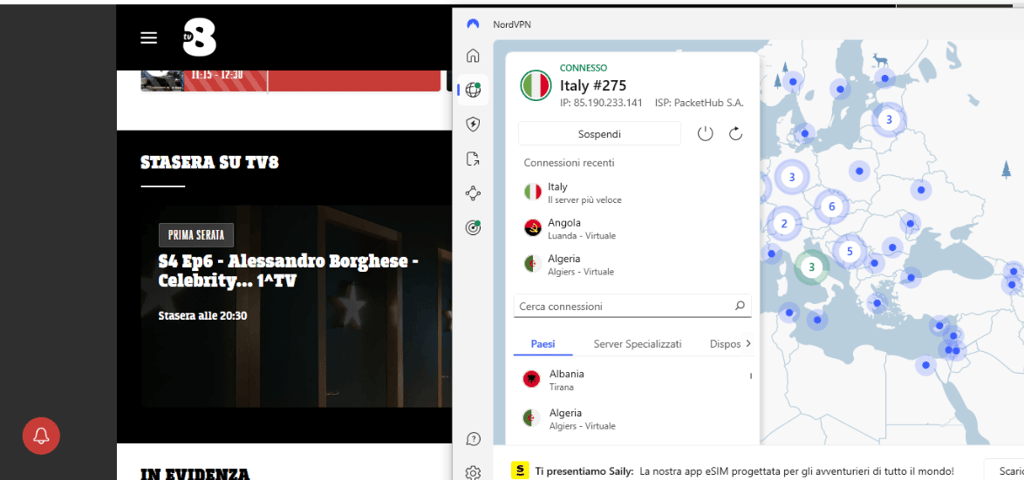Select recent connection Italy fastest server
Image resolution: width=1024 pixels, height=480 pixels.
(632, 193)
